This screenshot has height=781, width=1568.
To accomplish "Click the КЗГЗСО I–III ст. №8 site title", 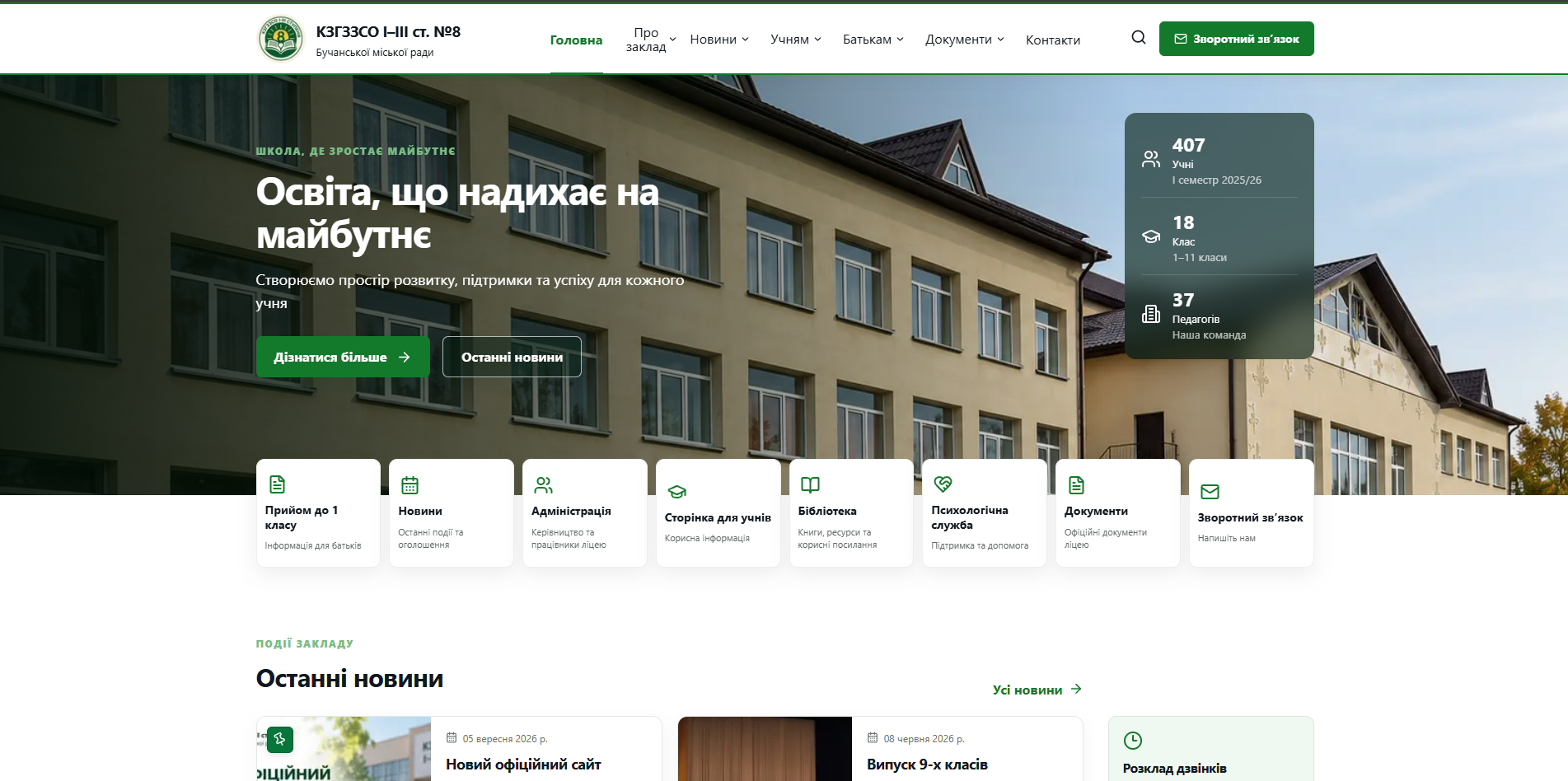I will [x=388, y=31].
